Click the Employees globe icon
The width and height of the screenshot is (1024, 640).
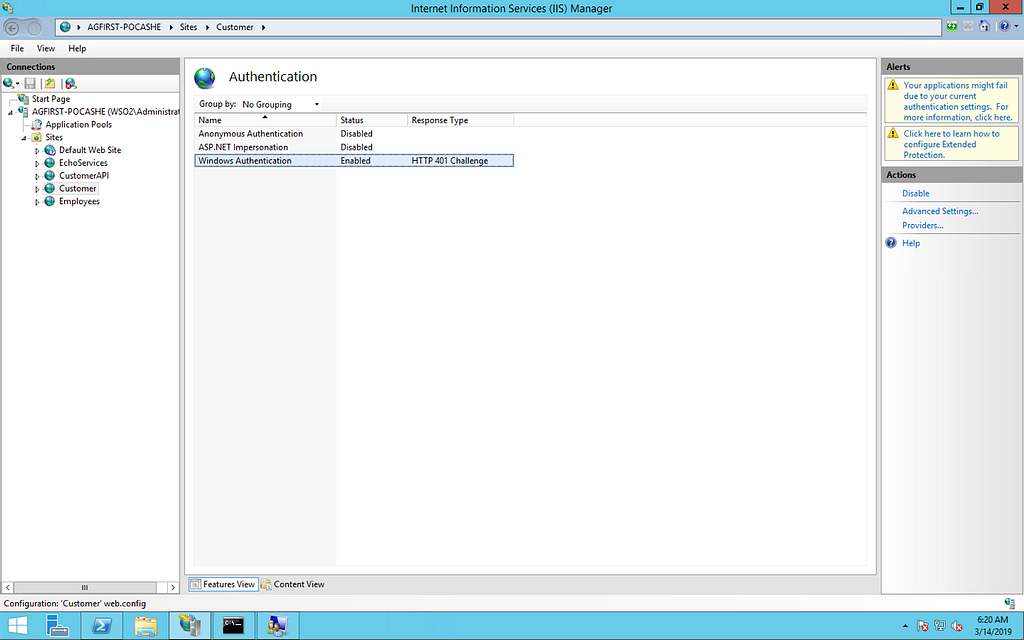pos(50,201)
